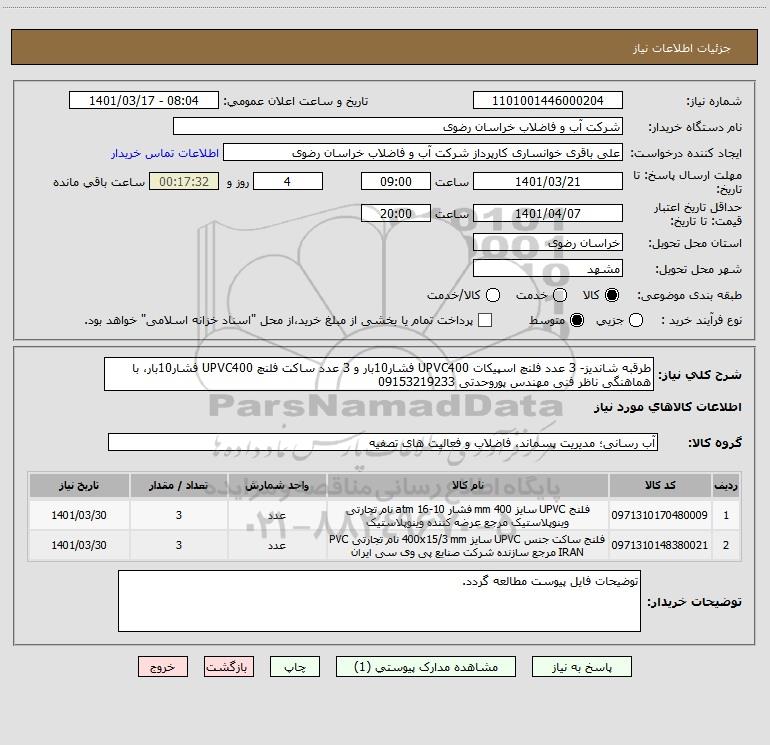This screenshot has width=770, height=745.
Task: Click the پاسخ به نیاز button
Action: point(582,667)
